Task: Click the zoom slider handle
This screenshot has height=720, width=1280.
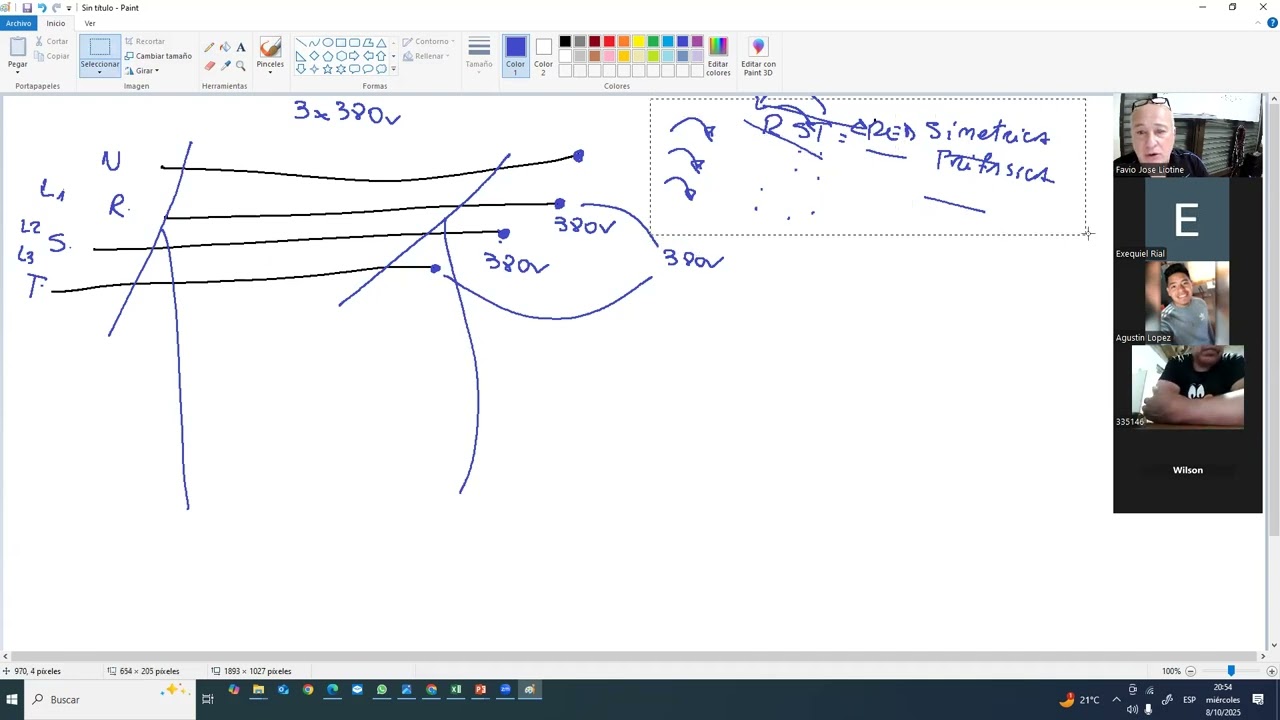Action: point(1231,671)
